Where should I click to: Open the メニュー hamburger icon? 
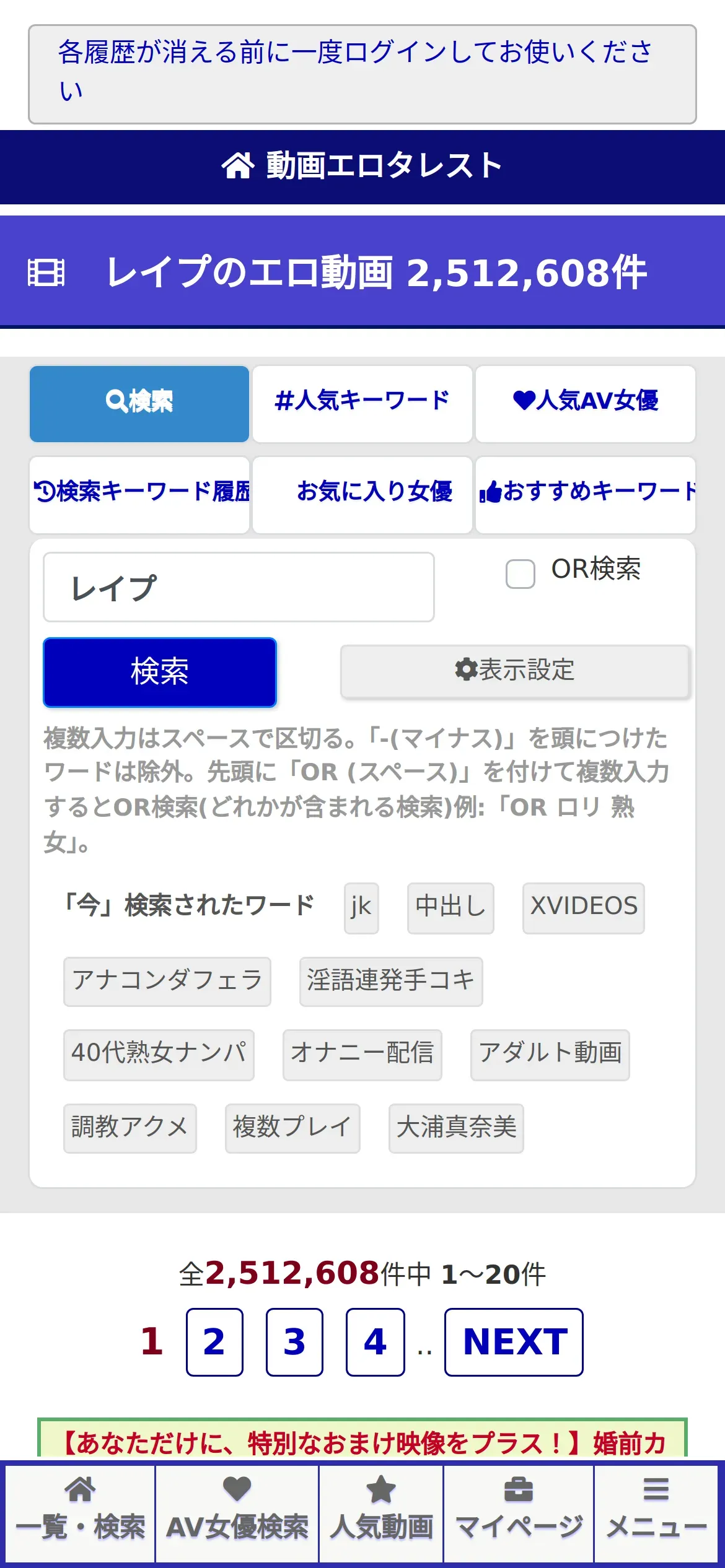(x=656, y=1489)
